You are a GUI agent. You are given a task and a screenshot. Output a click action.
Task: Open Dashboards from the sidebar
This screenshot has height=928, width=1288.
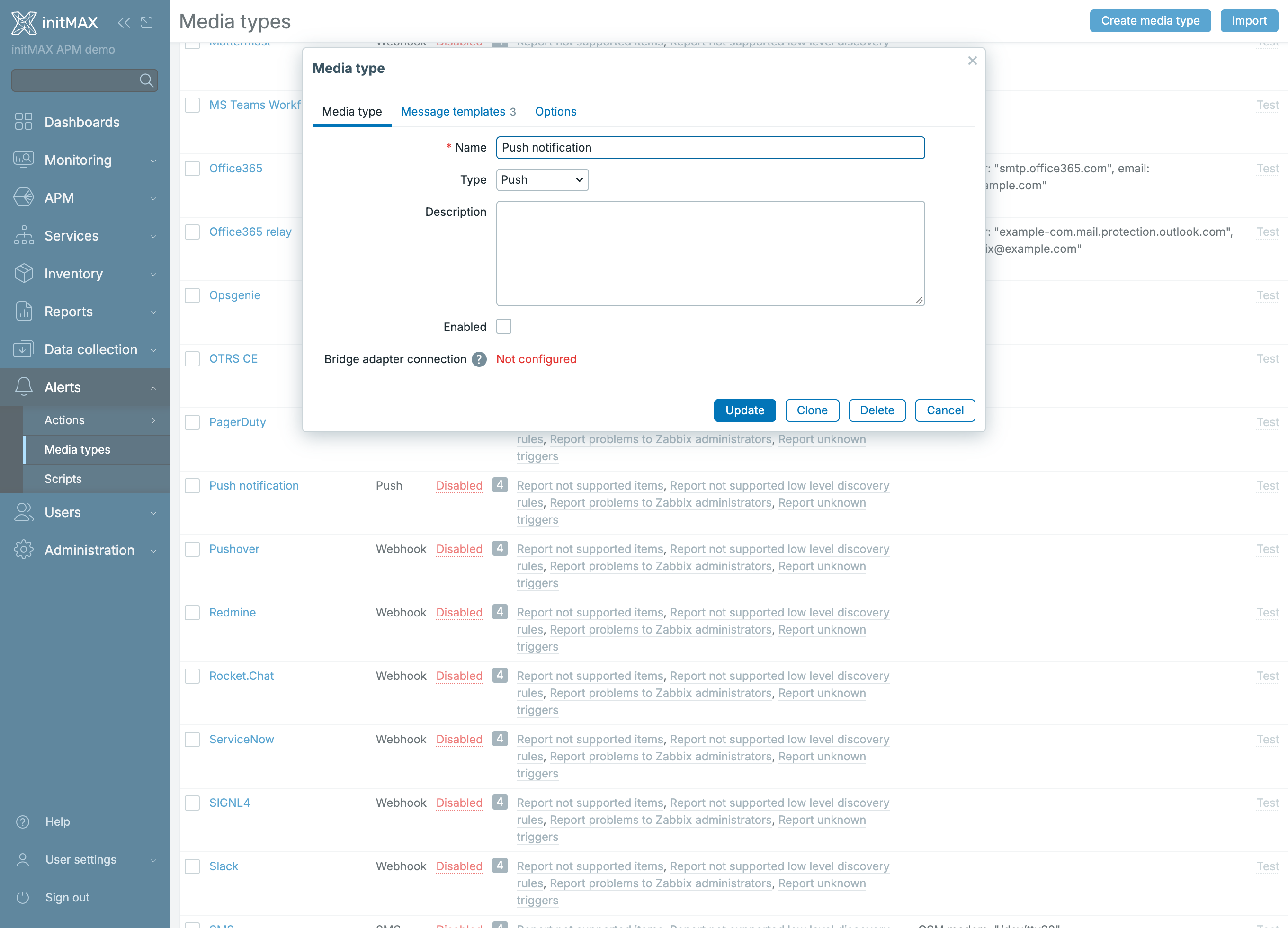(82, 122)
